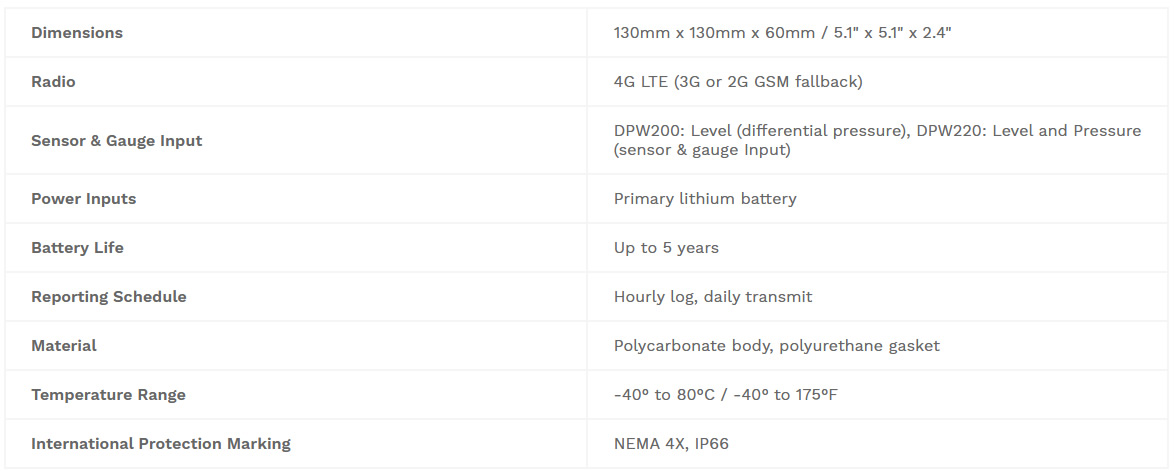Viewport: 1174px width, 471px height.
Task: Click the Reporting Schedule label
Action: coord(109,297)
